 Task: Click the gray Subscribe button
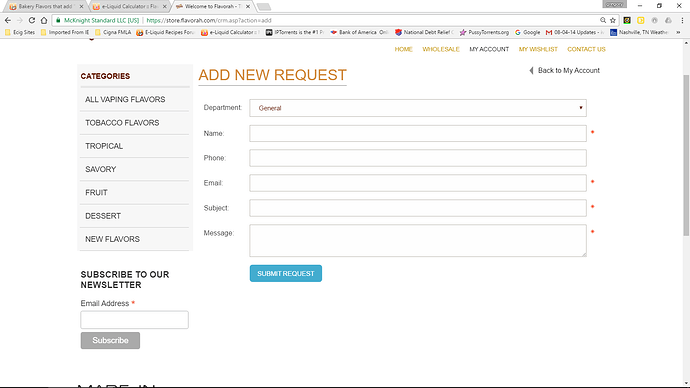pos(110,340)
